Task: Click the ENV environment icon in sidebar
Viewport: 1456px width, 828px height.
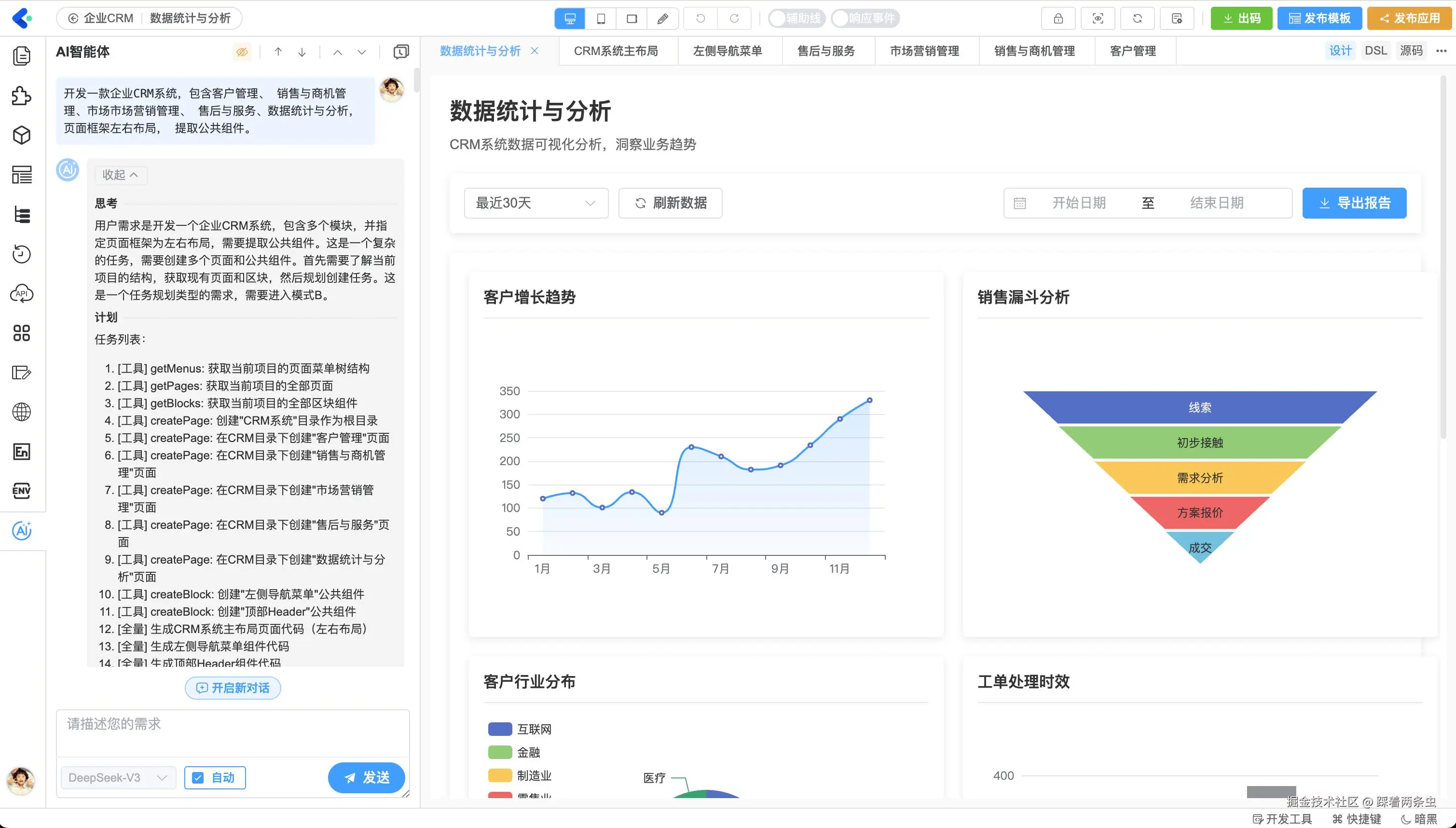Action: (22, 491)
